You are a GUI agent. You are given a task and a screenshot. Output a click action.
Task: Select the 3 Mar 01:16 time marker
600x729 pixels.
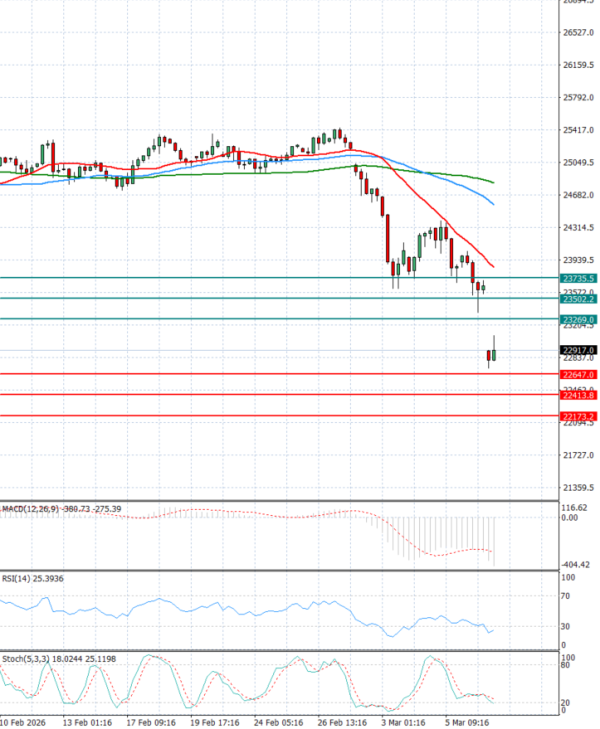pos(405,721)
